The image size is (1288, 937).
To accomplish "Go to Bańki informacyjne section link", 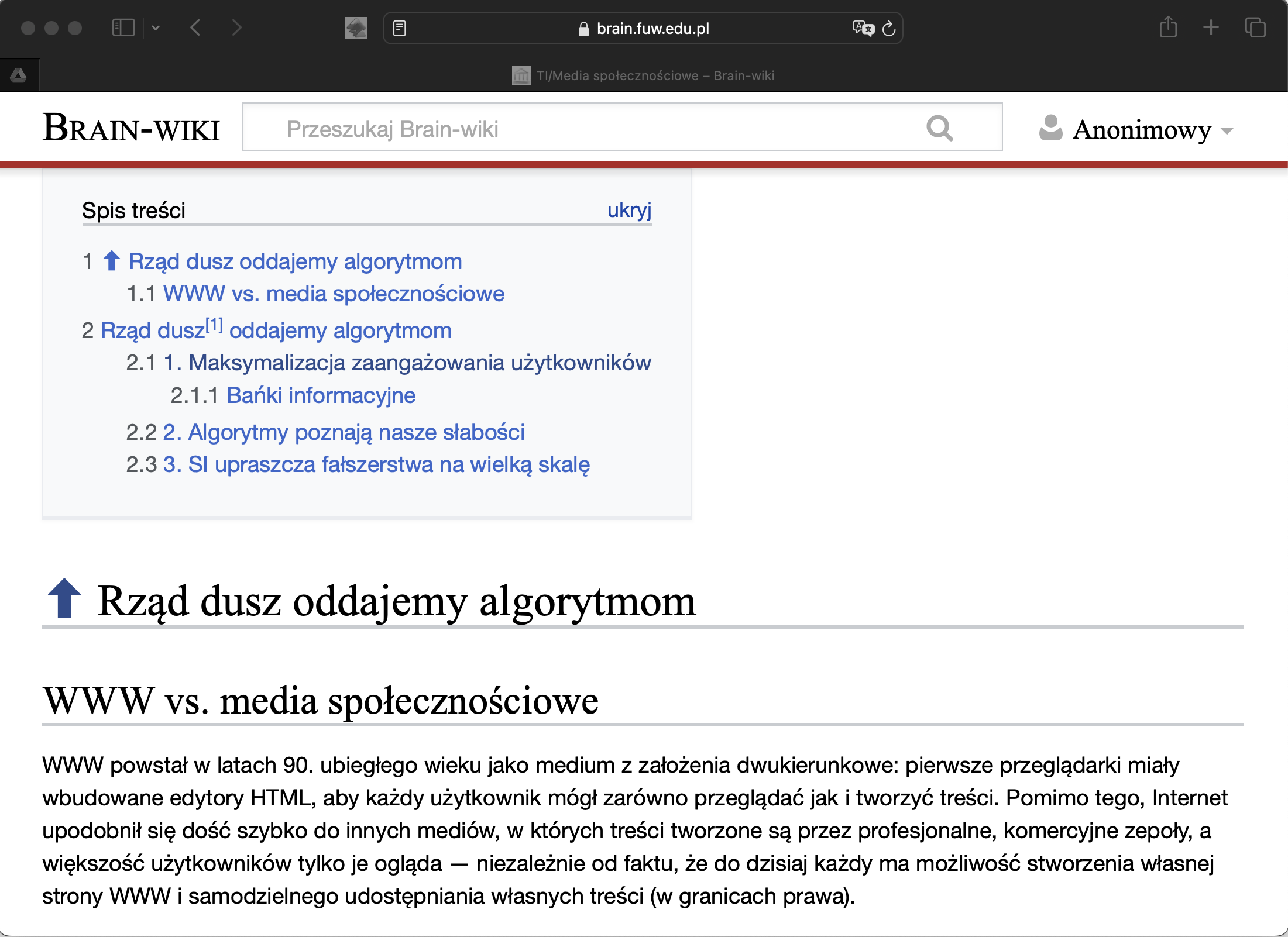I will (321, 395).
